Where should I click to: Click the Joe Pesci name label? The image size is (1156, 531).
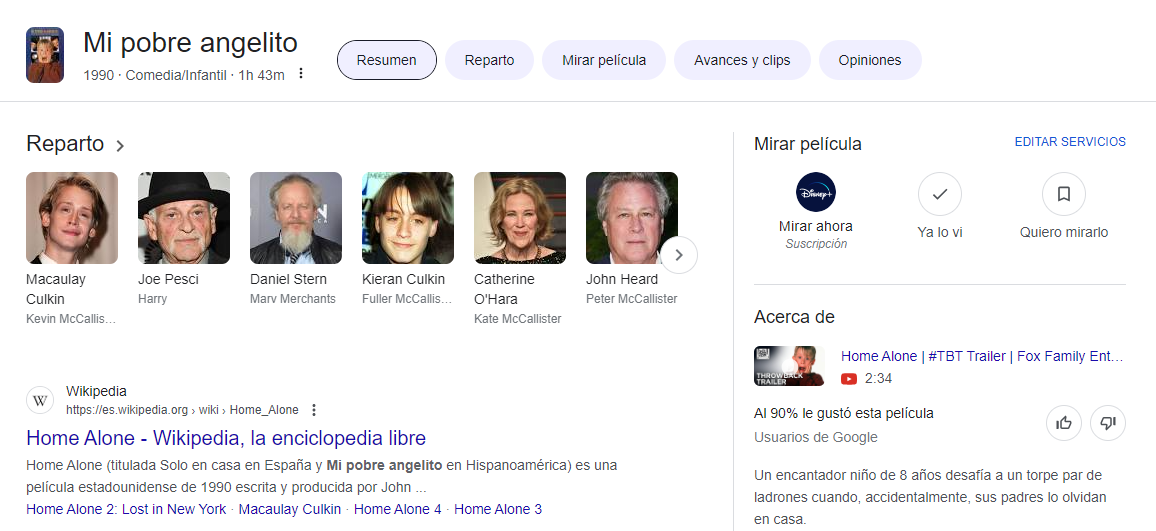(168, 280)
